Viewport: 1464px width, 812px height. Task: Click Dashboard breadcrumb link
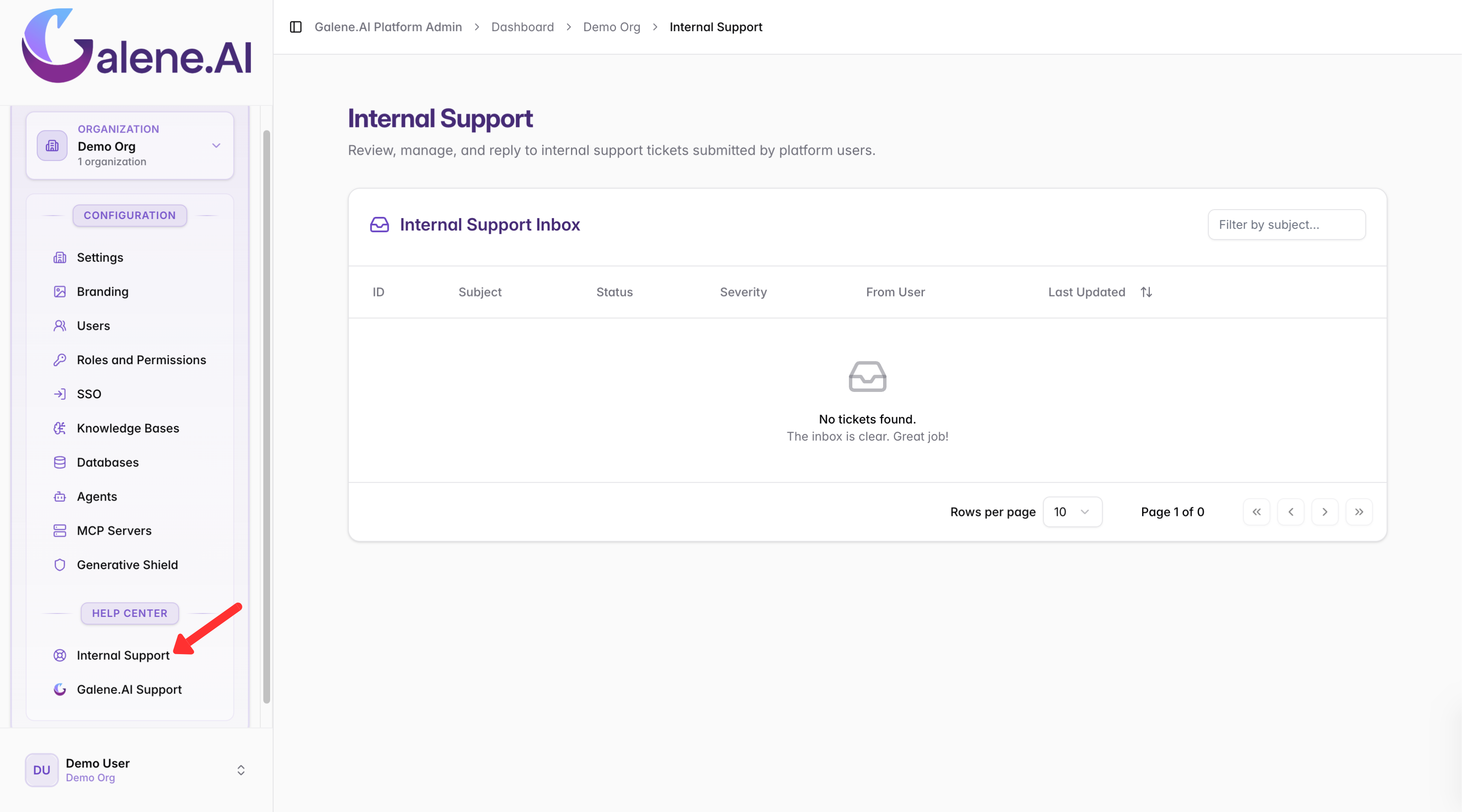(x=522, y=27)
